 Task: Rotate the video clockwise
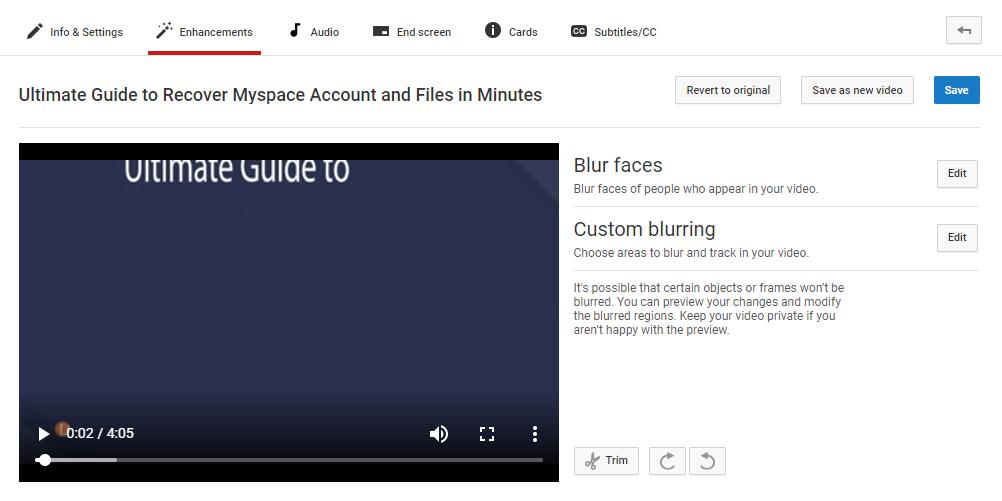coord(667,461)
